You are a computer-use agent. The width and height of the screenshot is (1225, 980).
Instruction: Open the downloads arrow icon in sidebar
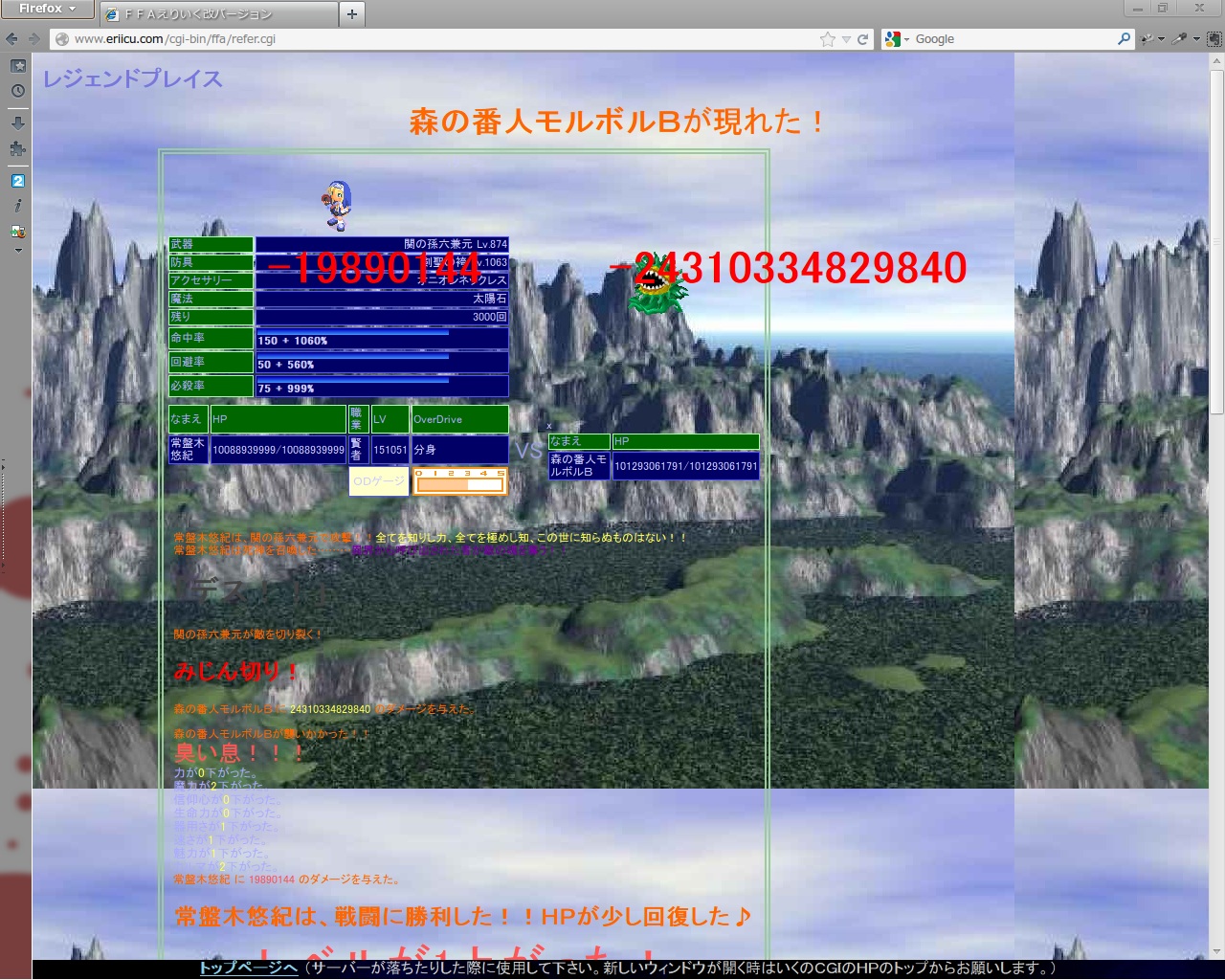tap(17, 123)
